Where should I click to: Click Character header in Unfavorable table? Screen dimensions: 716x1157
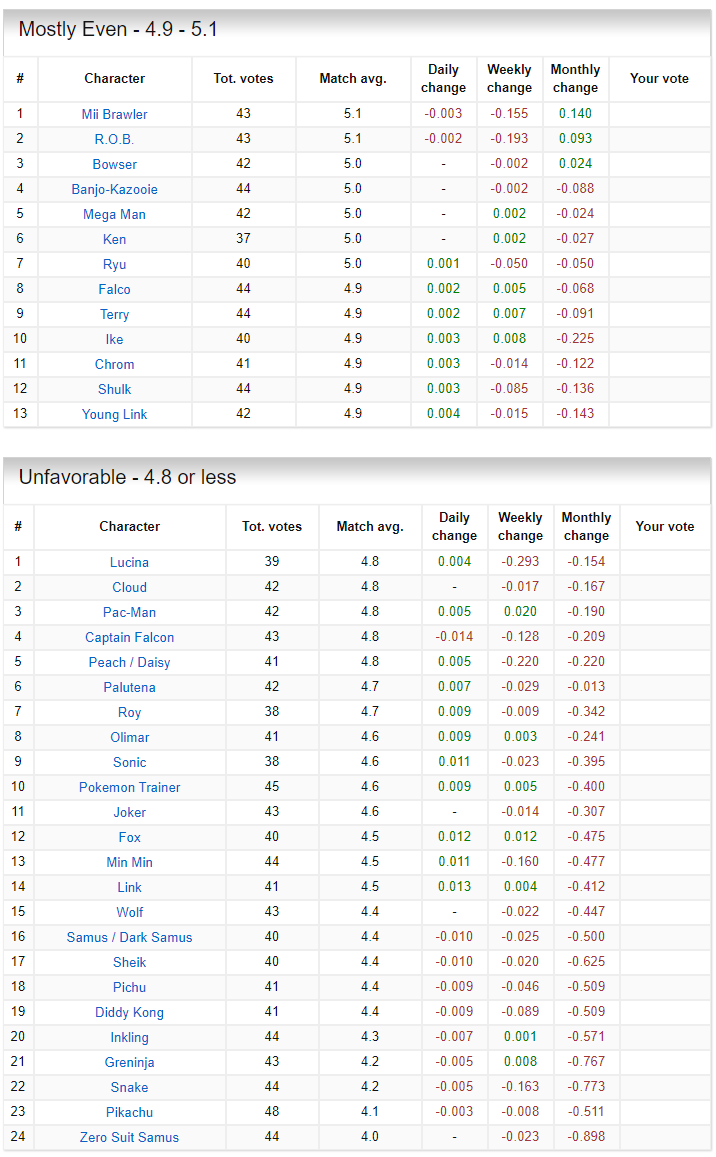[x=129, y=526]
